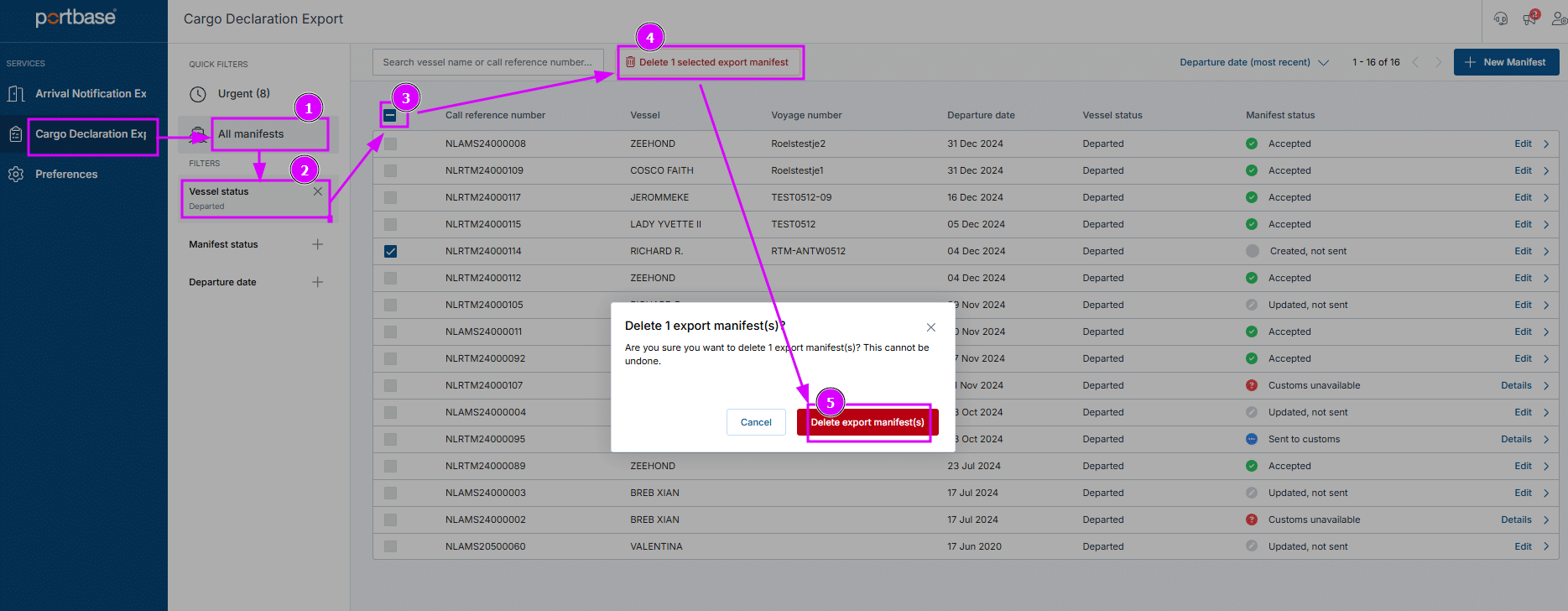This screenshot has width=1568, height=611.
Task: Click the Preferences gear icon
Action: 16,175
